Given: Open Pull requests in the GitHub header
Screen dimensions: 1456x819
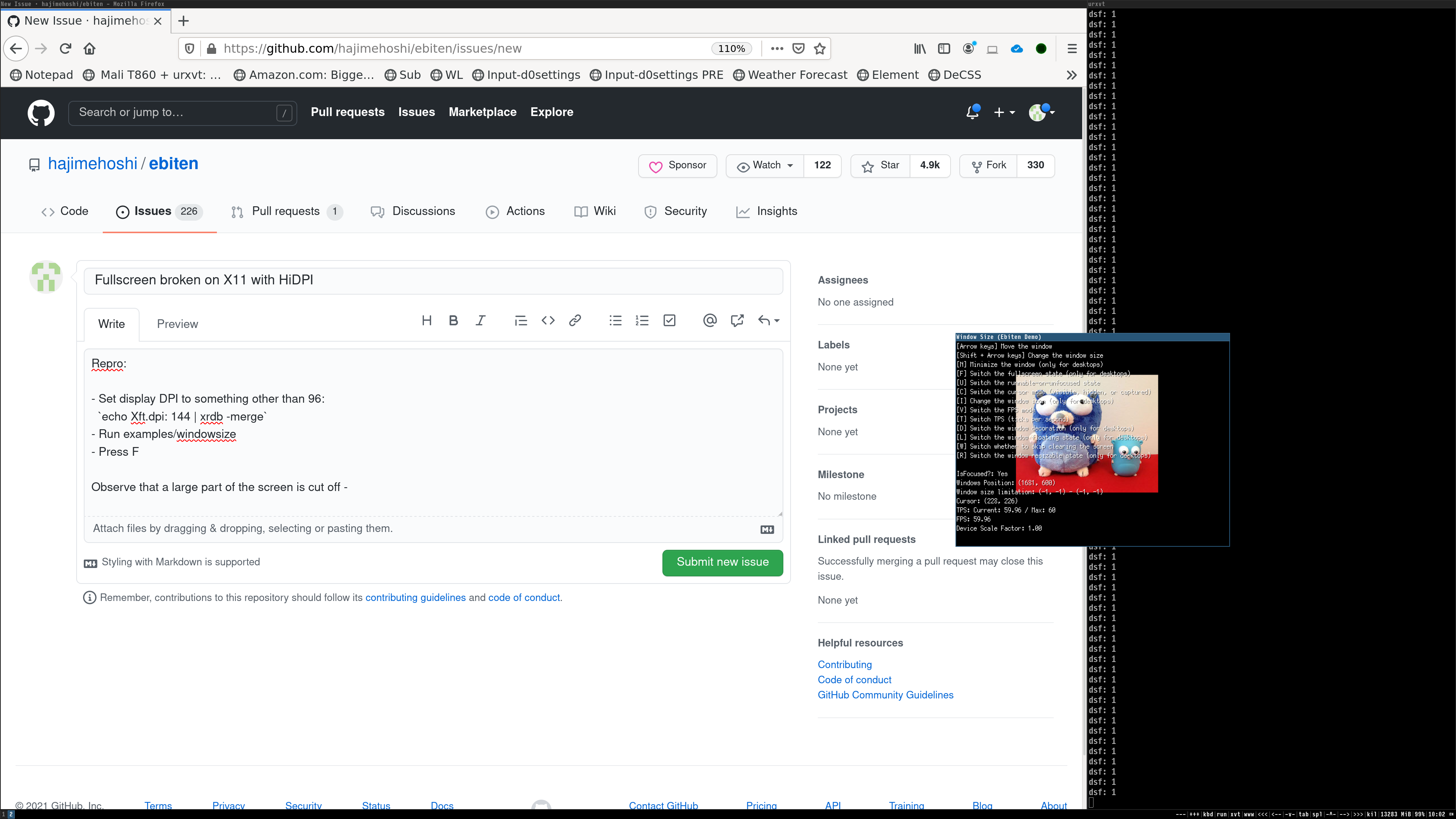Looking at the screenshot, I should (348, 112).
